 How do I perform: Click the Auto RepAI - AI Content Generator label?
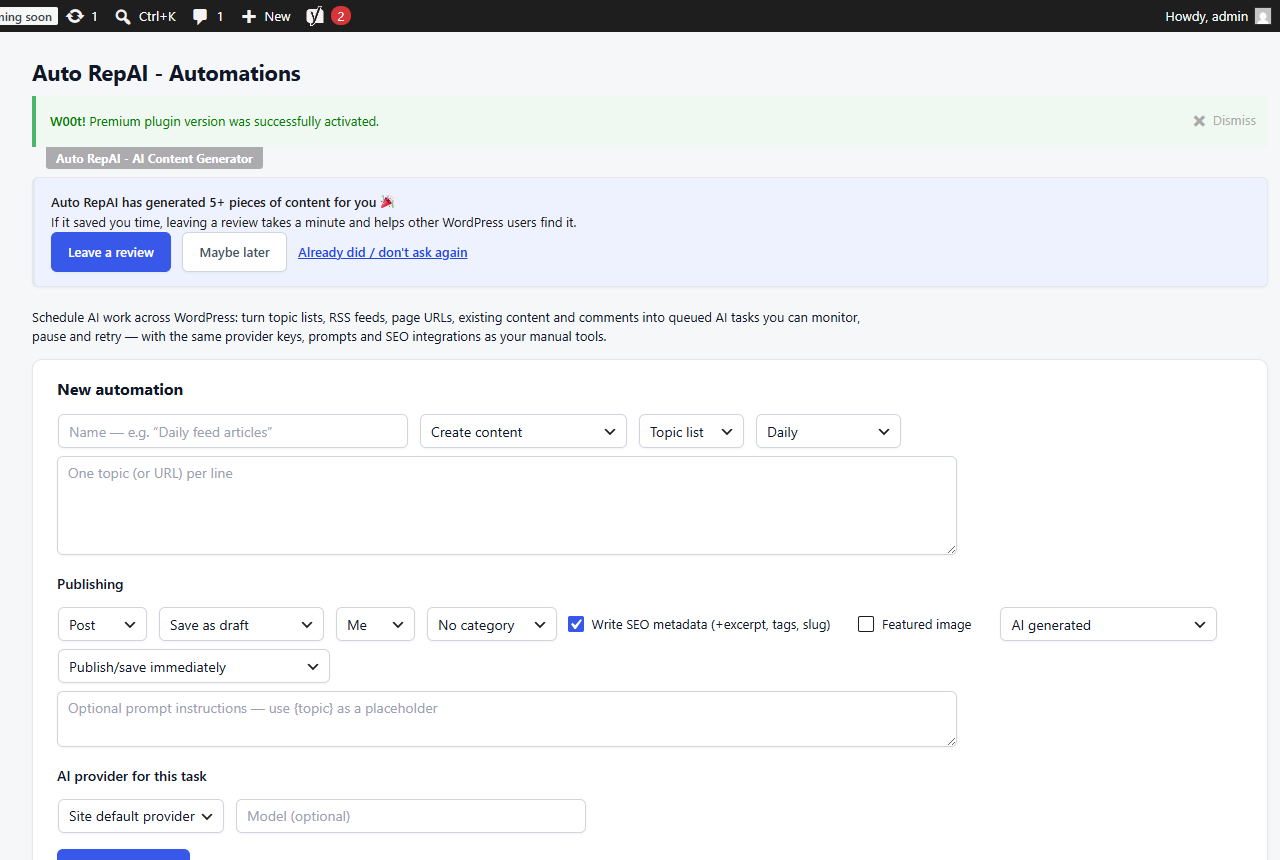155,158
